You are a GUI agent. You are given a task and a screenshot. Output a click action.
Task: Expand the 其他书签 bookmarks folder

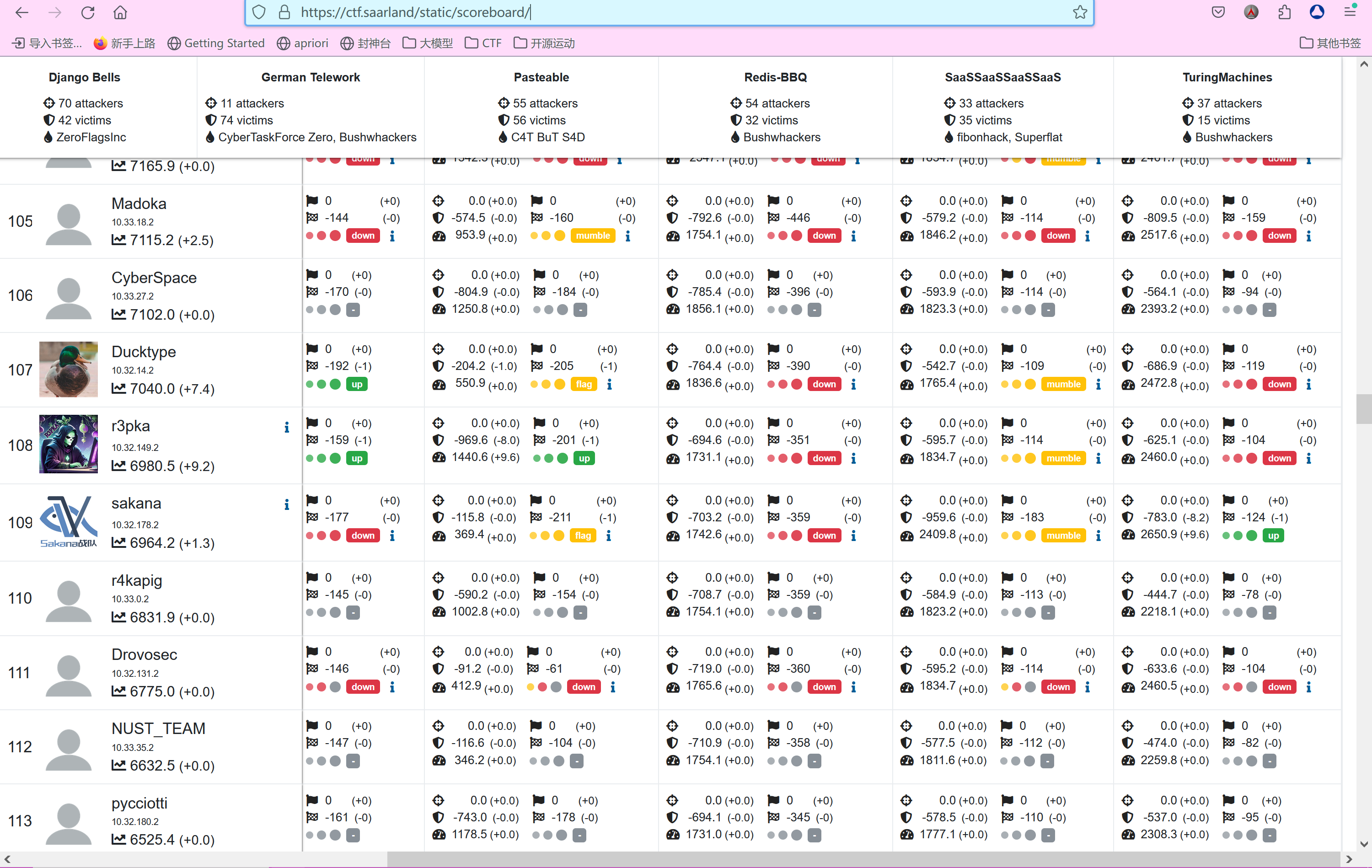tap(1330, 43)
